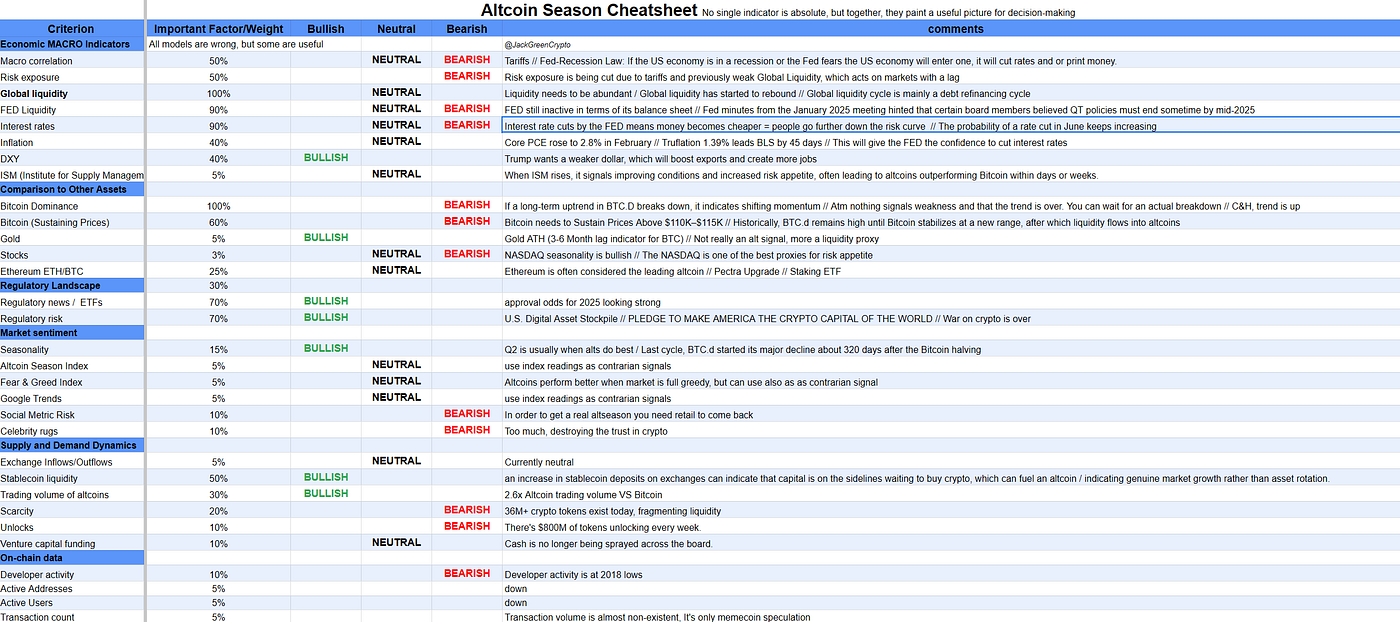The image size is (1400, 622).
Task: Select the "FED Liquidity" criterion cell
Action: [x=72, y=110]
